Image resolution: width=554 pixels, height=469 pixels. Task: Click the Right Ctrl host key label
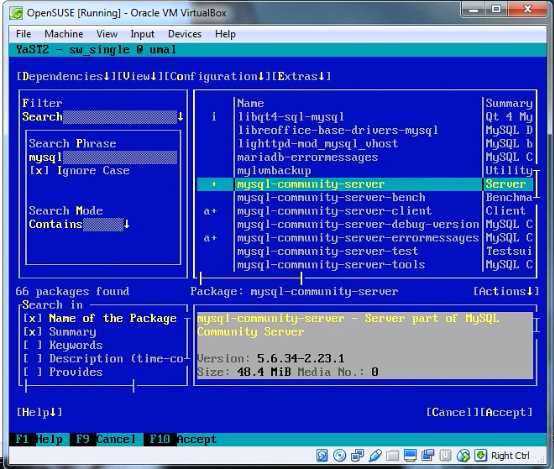510,456
